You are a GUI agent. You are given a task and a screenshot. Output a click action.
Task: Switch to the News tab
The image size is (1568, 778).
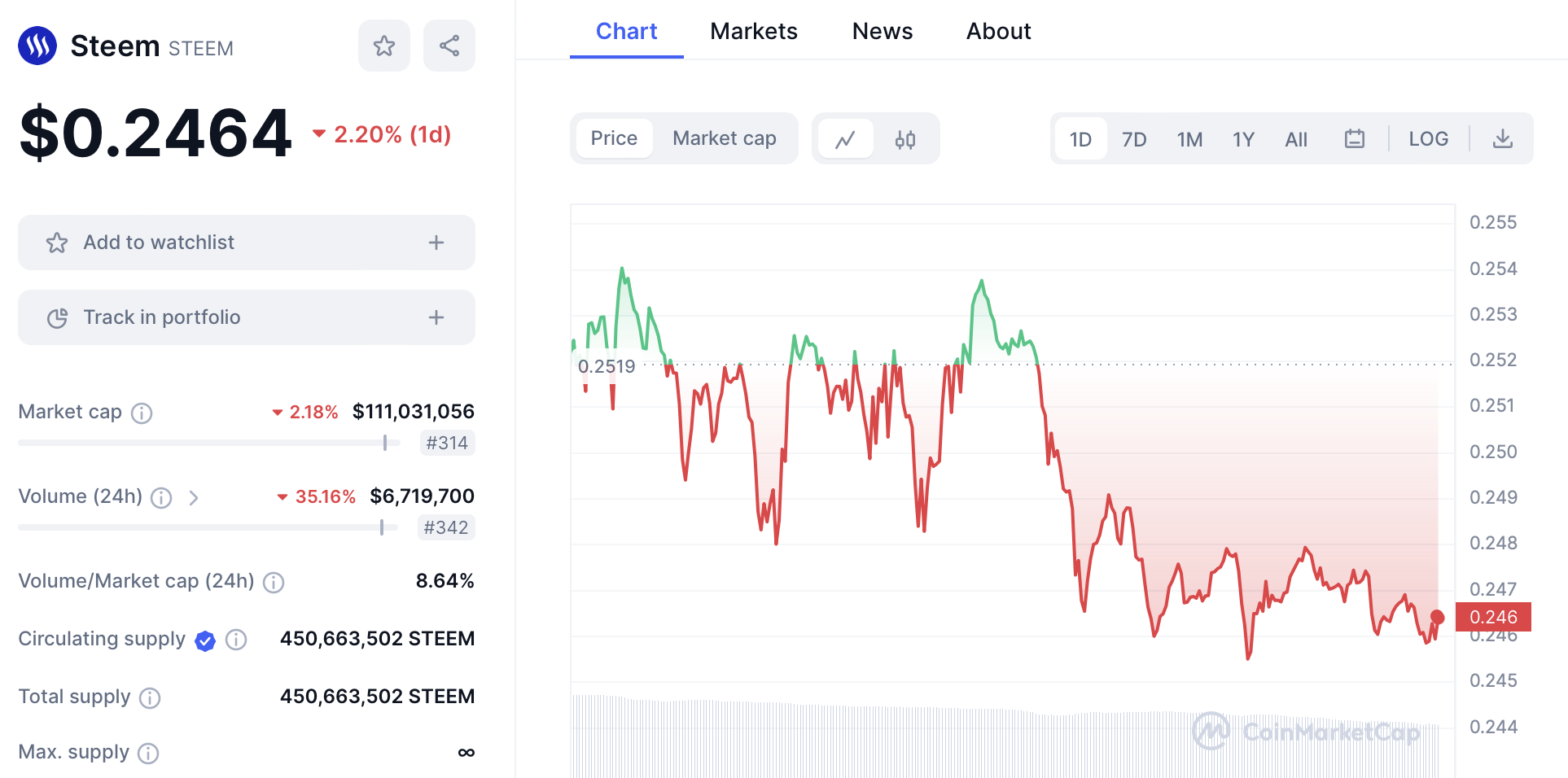click(x=883, y=31)
